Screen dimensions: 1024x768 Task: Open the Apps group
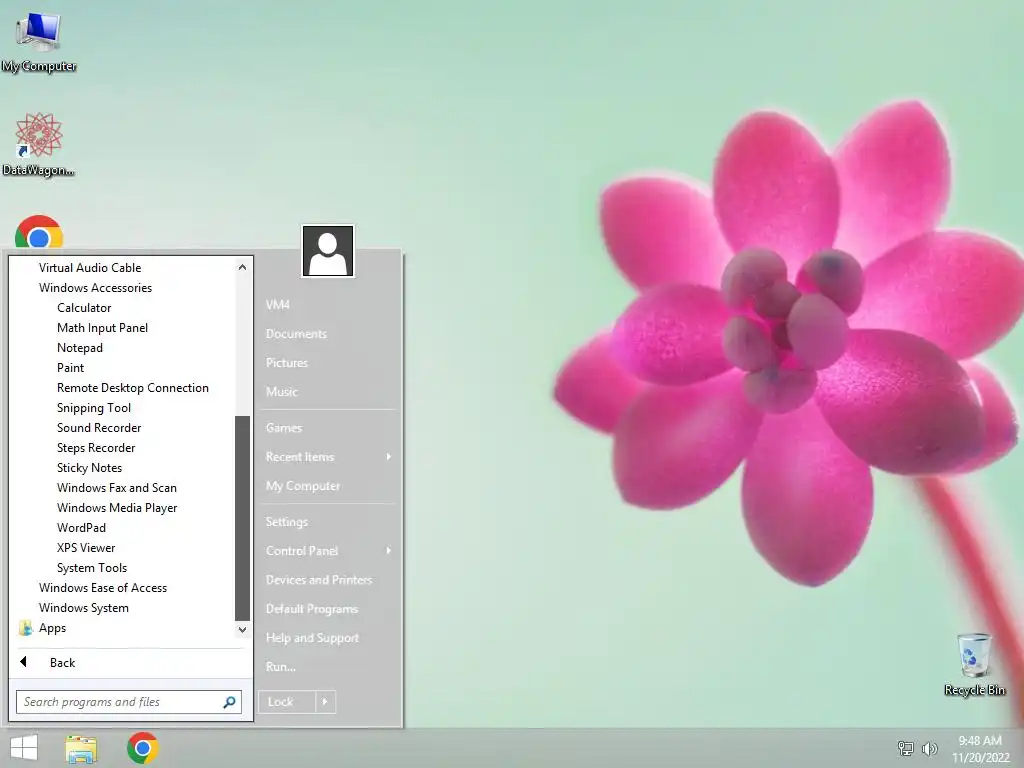(x=52, y=628)
